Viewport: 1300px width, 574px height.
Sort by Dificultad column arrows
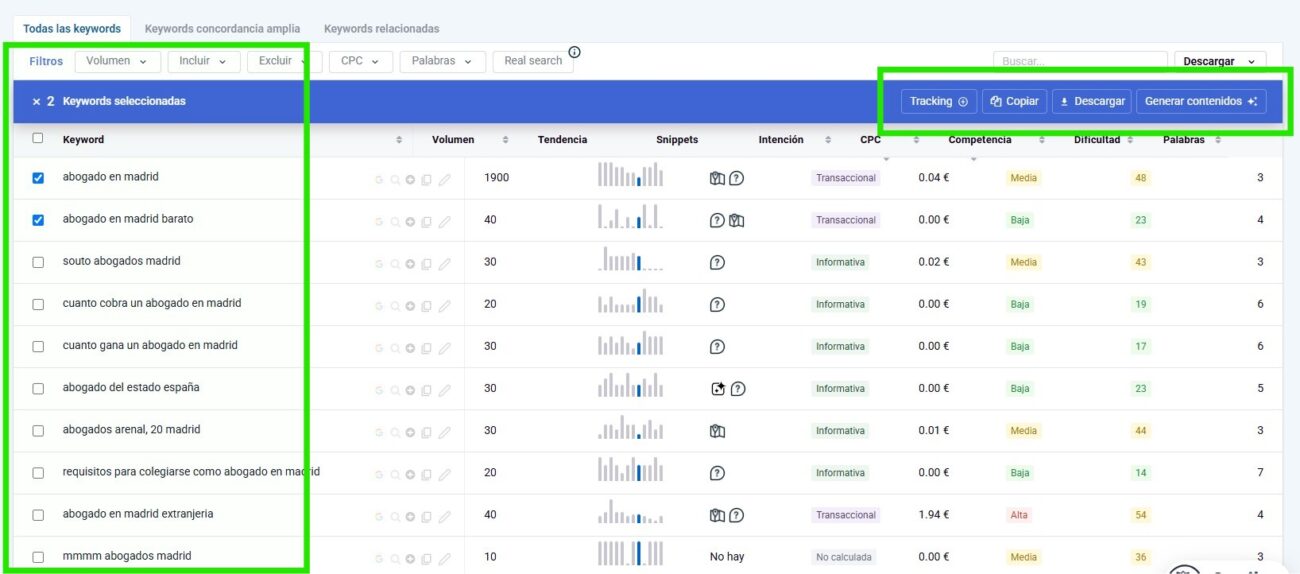coord(1130,140)
